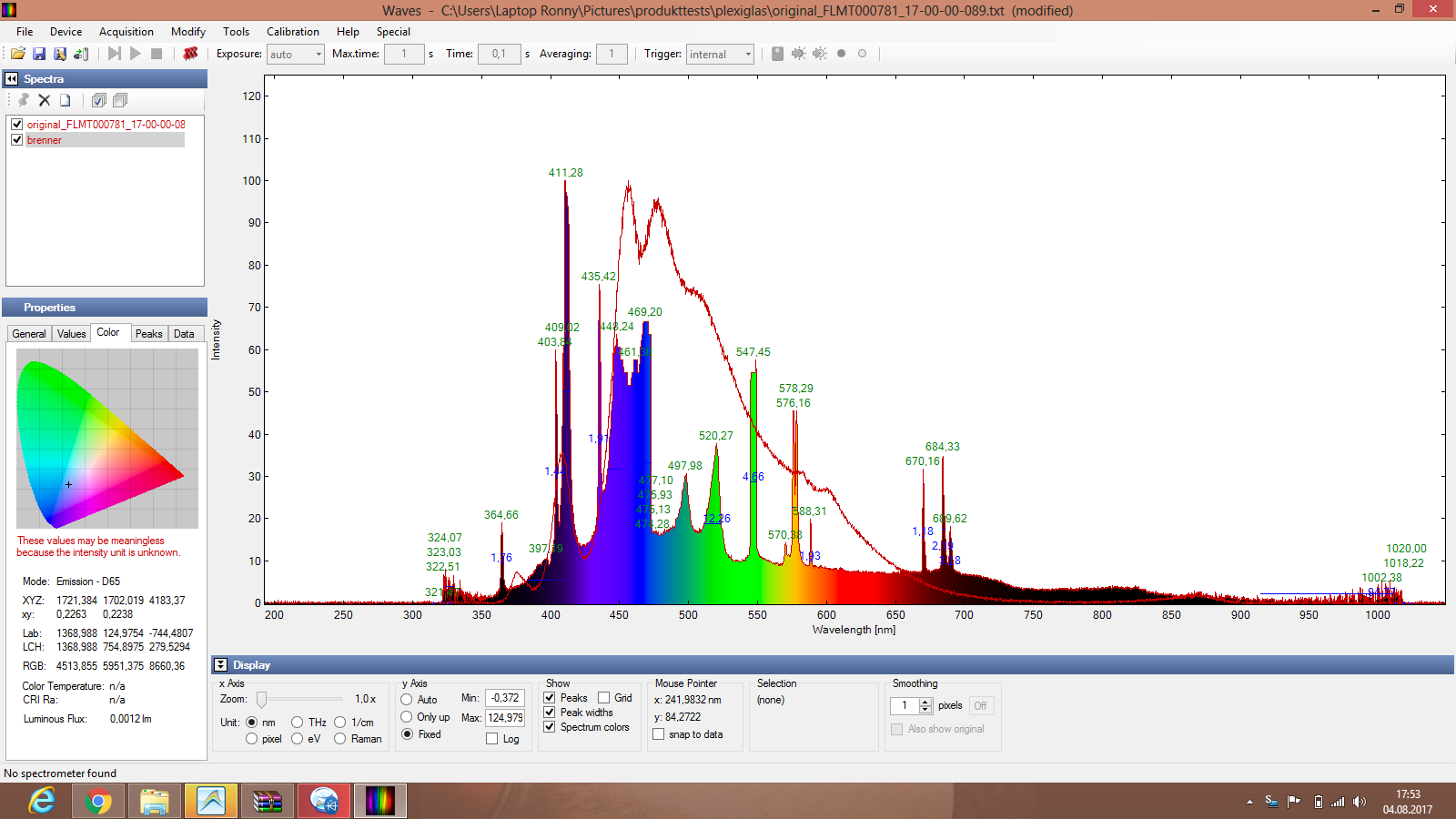Viewport: 1456px width, 819px height.
Task: Collapse the Display panel
Action: click(221, 665)
